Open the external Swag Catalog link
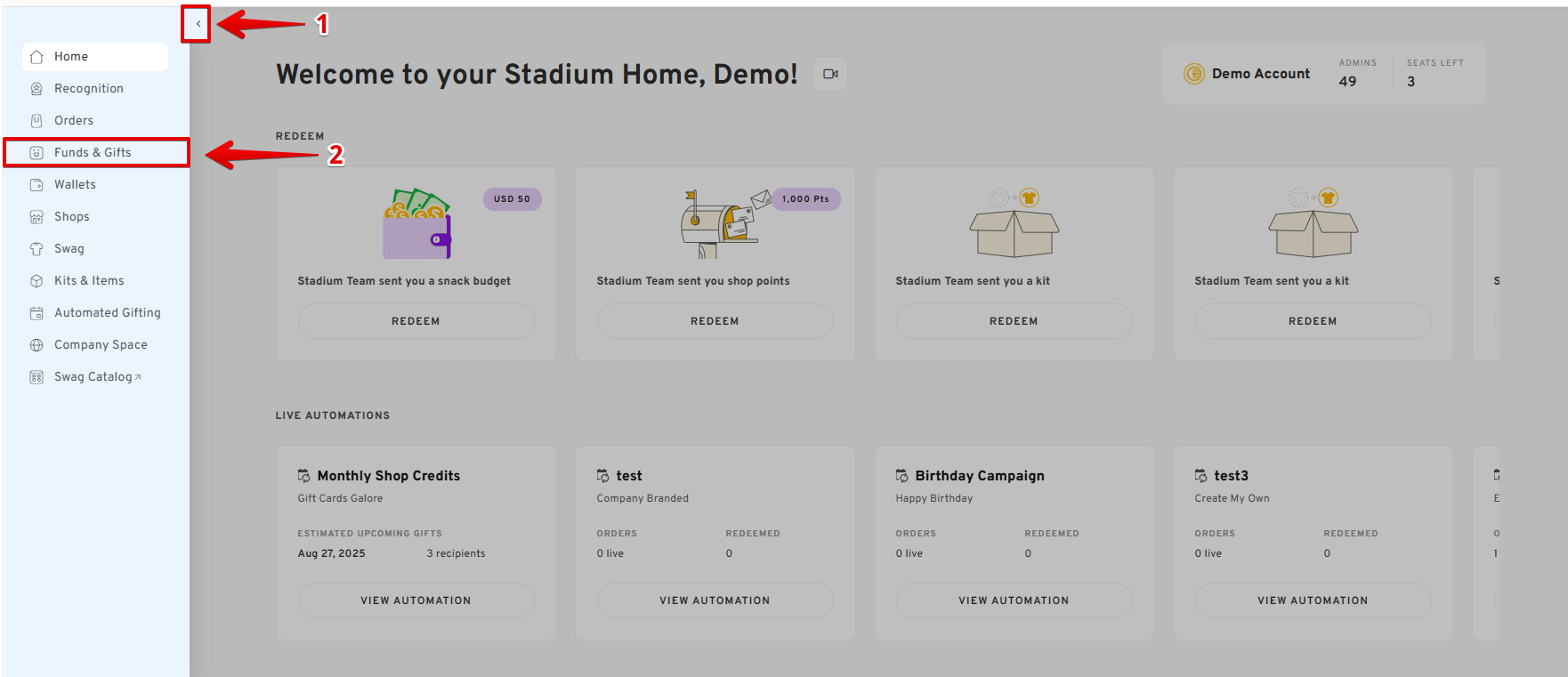The width and height of the screenshot is (1568, 677). 97,377
